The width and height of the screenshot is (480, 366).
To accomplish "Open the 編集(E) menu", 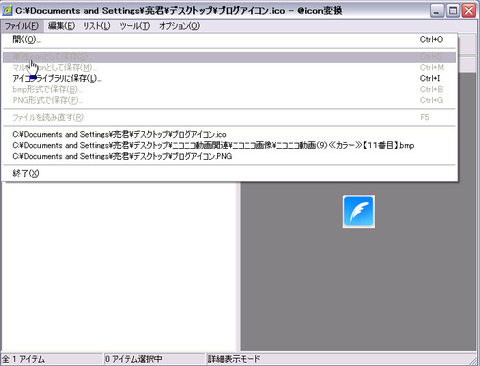I will (x=61, y=26).
